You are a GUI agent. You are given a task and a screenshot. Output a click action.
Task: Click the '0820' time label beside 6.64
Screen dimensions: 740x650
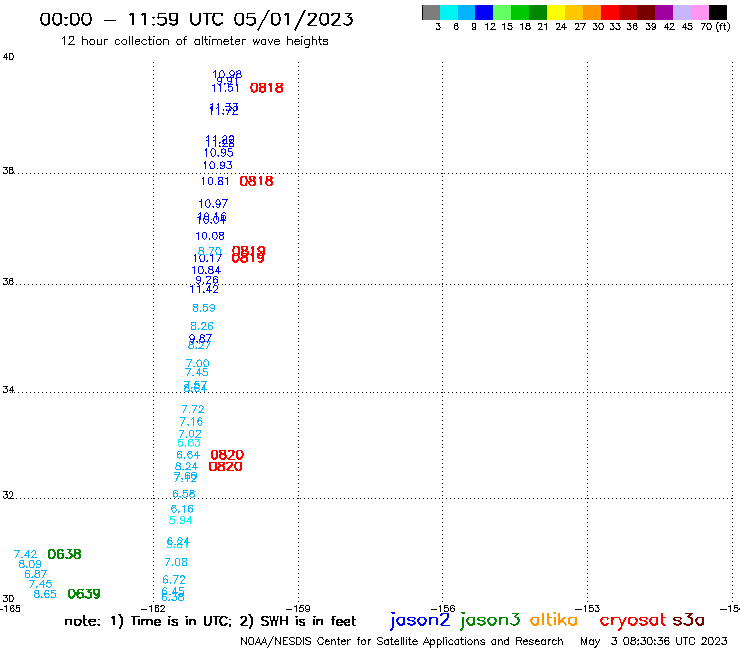pyautogui.click(x=227, y=455)
